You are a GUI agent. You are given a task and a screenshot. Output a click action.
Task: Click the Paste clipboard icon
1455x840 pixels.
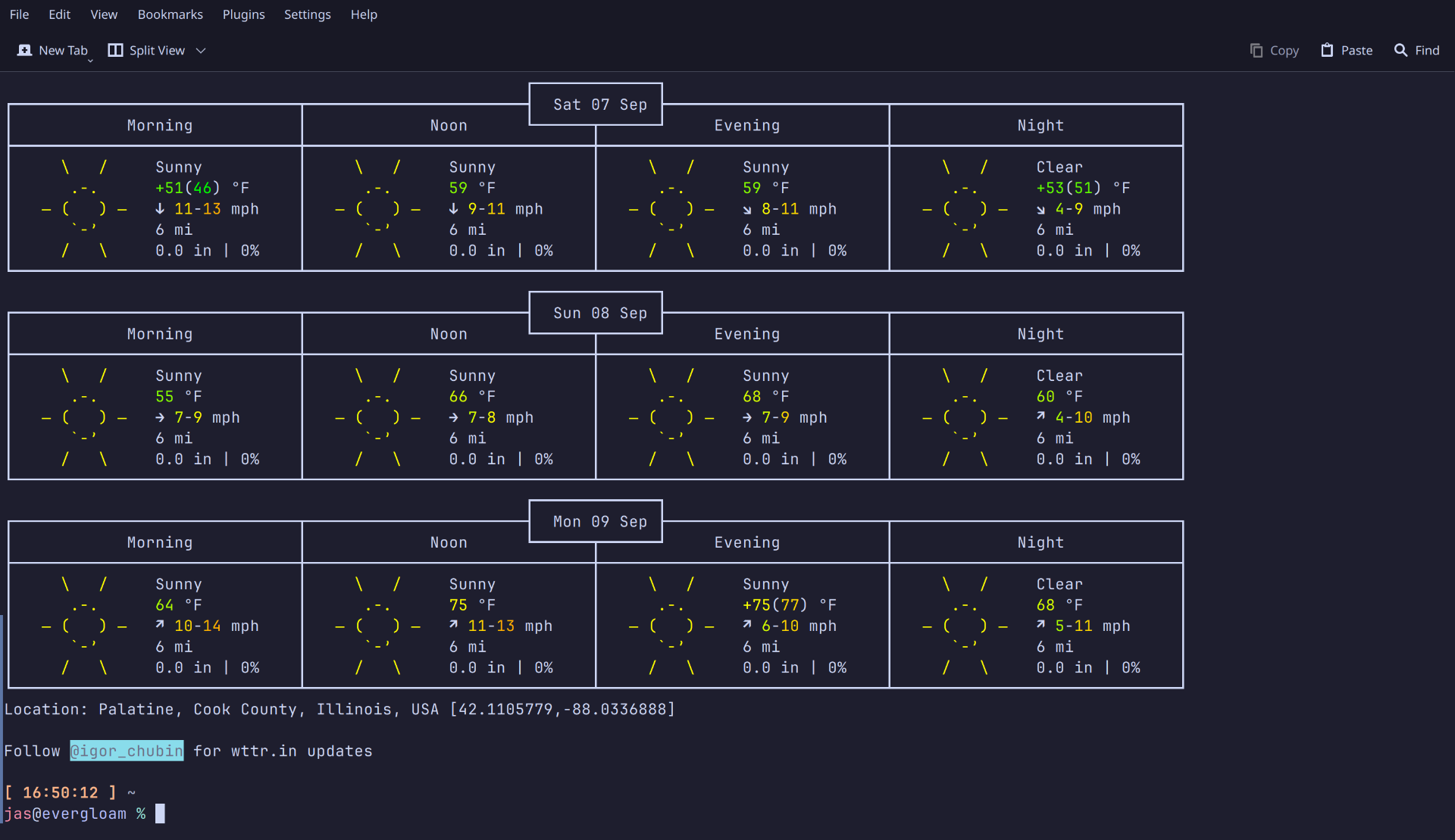click(x=1327, y=50)
